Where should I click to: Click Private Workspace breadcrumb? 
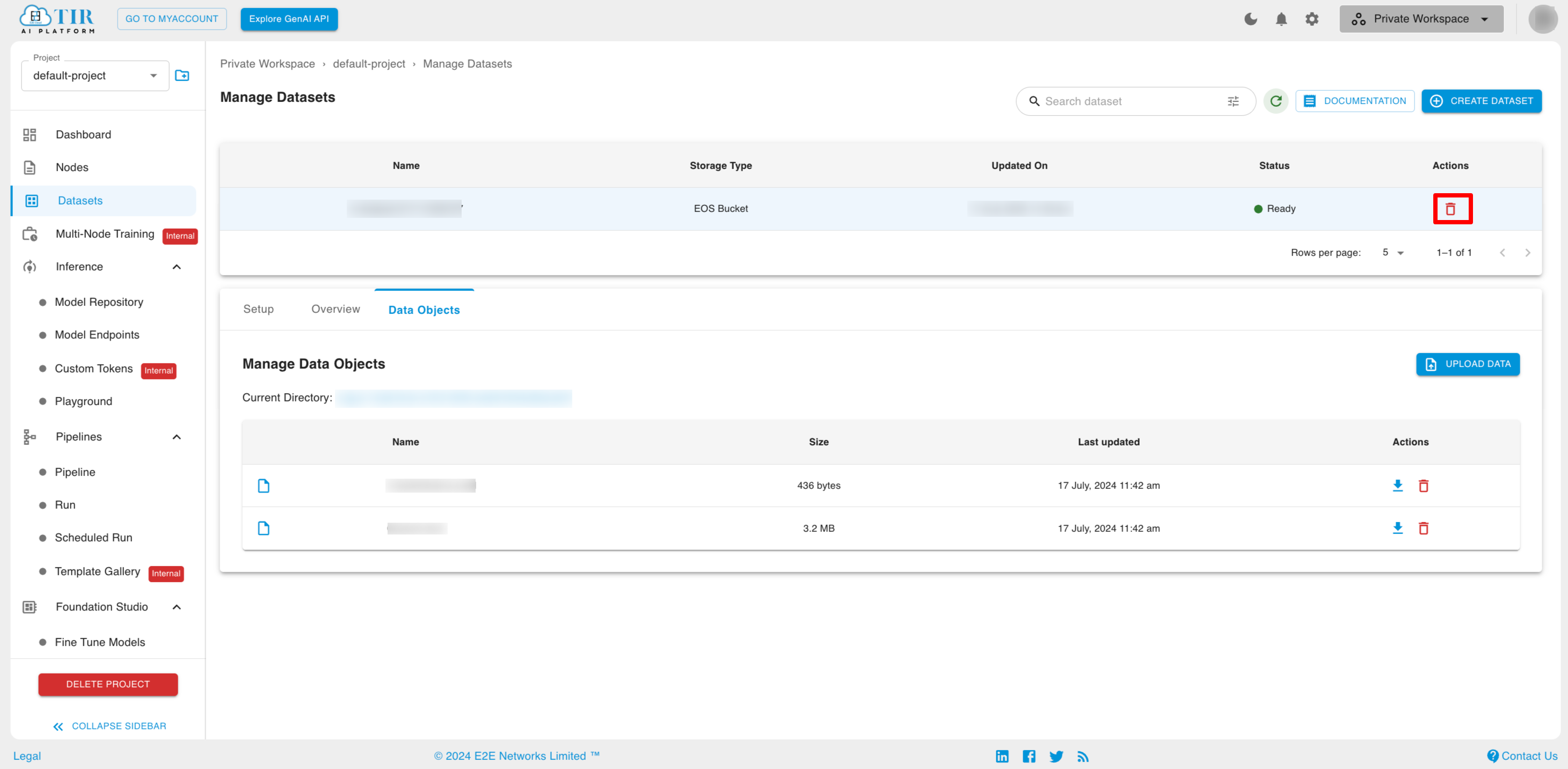tap(267, 64)
